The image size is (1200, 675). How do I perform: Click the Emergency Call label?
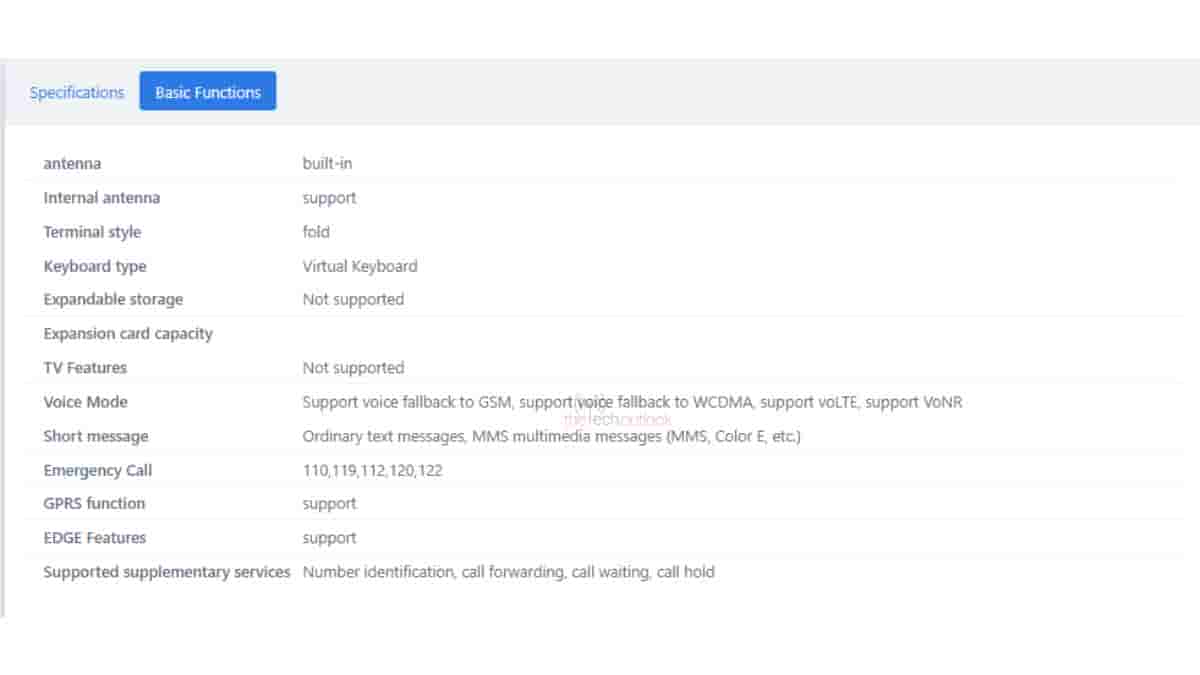98,470
